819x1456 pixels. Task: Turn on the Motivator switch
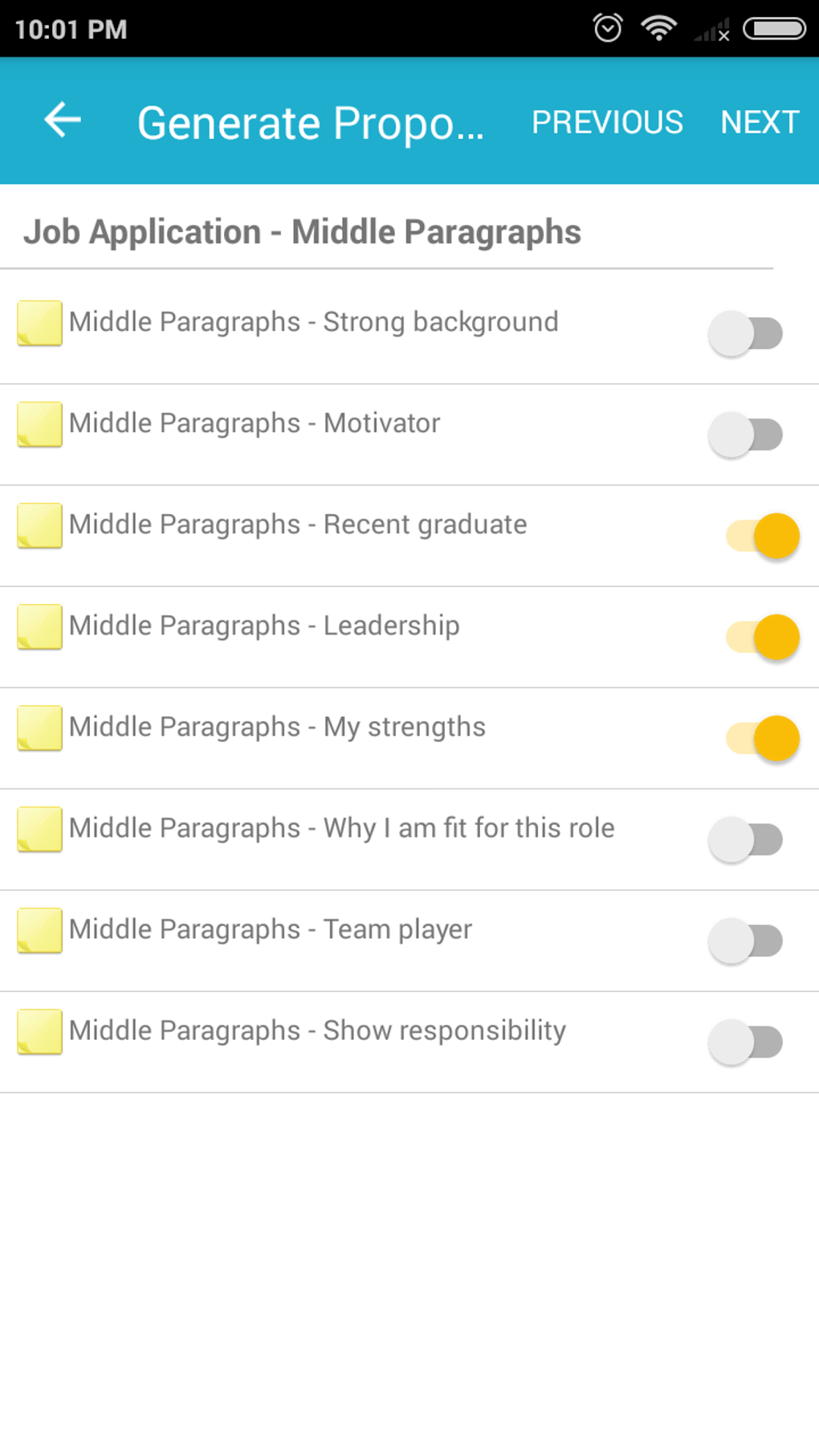[x=746, y=434]
